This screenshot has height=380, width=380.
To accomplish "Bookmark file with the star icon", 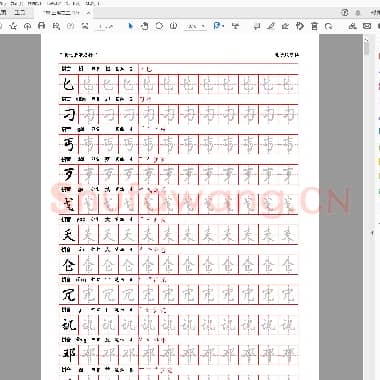I will (x=13, y=26).
